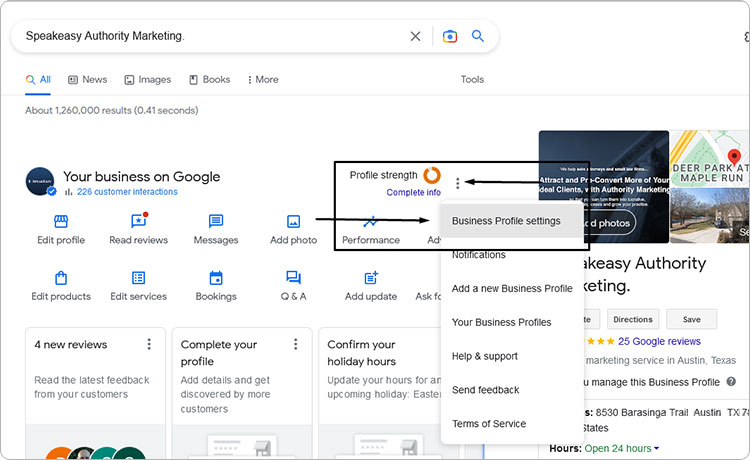750x460 pixels.
Task: Click the business logo avatar
Action: click(40, 181)
